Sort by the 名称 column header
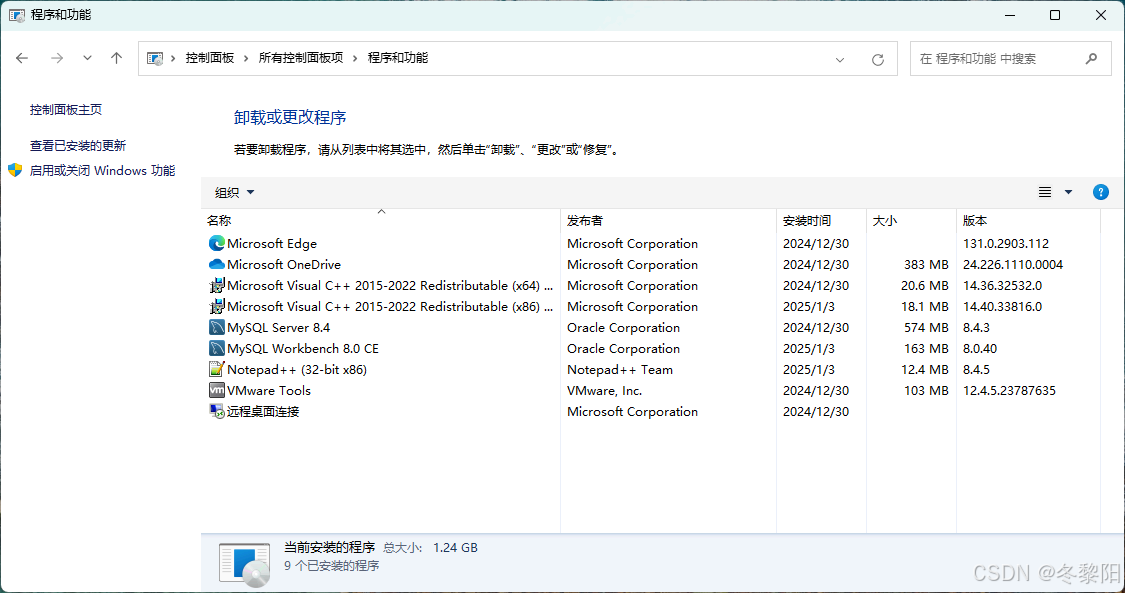The width and height of the screenshot is (1125, 593). (380, 220)
